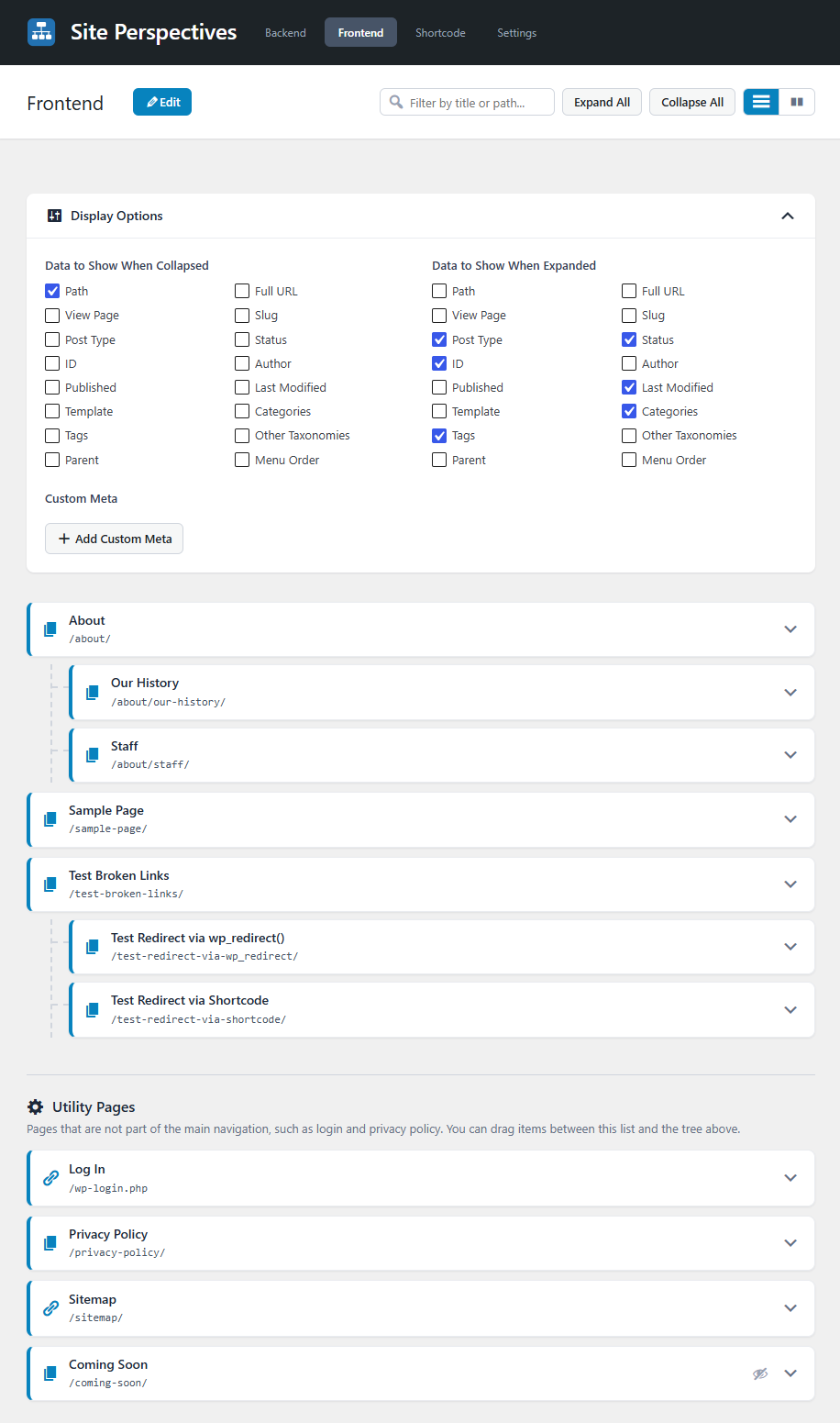Expand the Privacy Policy row
The image size is (840, 1423).
point(790,1243)
